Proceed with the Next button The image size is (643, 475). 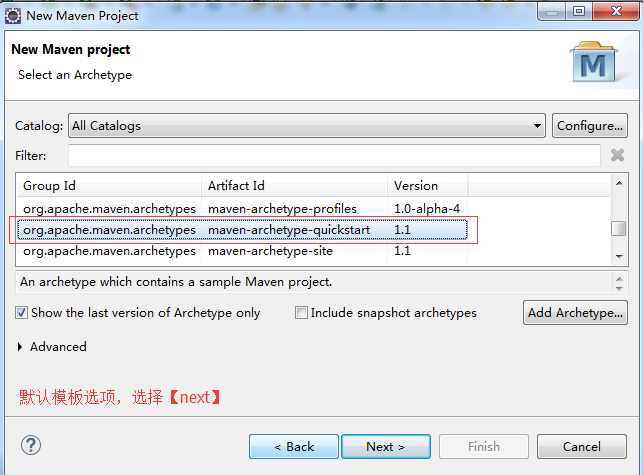[x=386, y=446]
